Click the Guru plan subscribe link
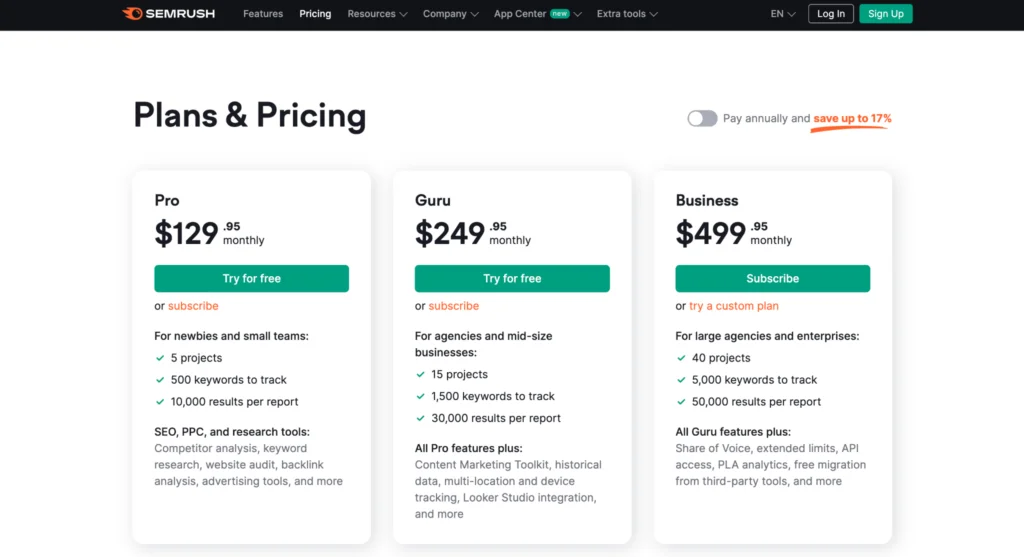 tap(454, 306)
